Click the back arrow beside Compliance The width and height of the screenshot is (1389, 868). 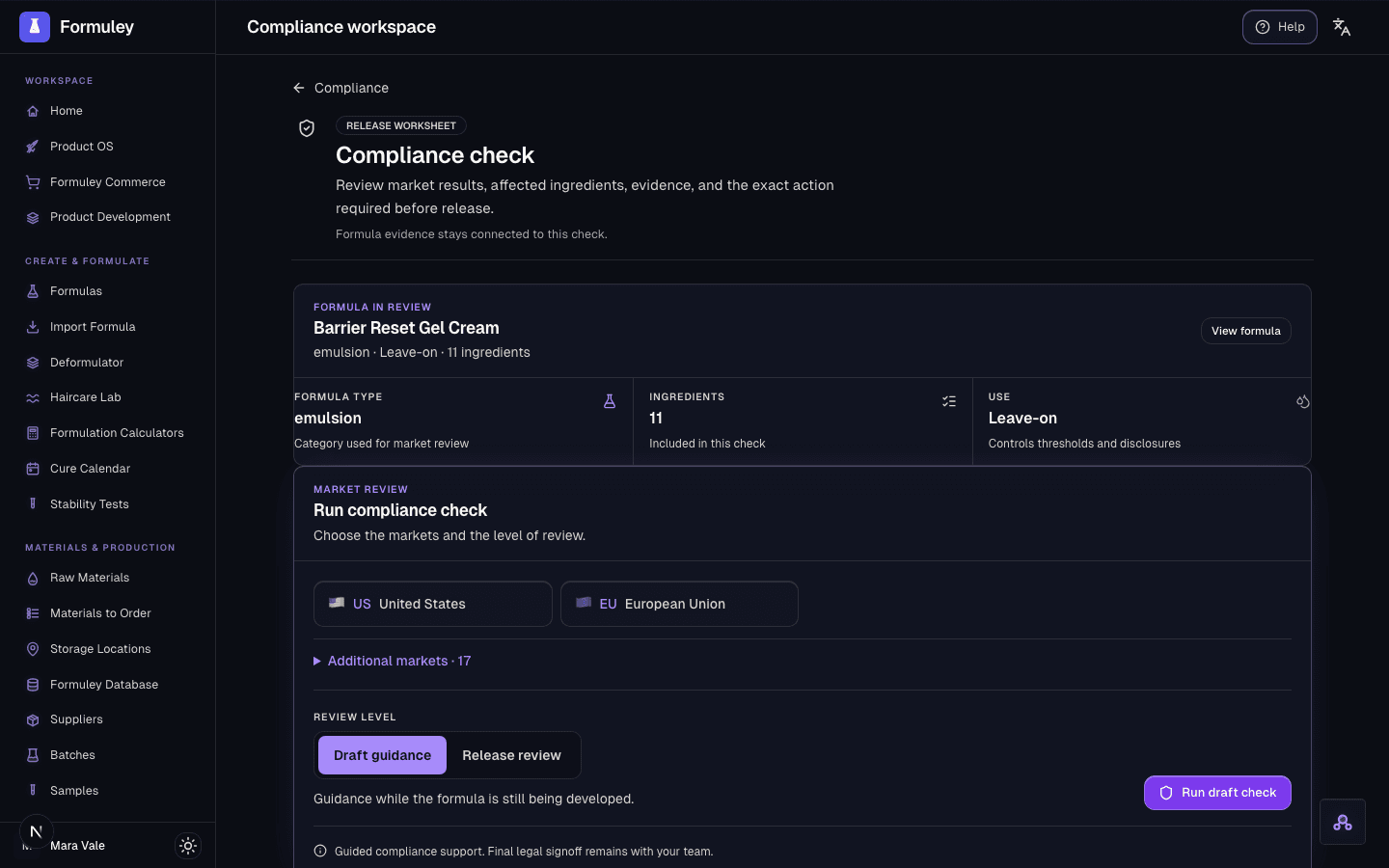point(299,88)
